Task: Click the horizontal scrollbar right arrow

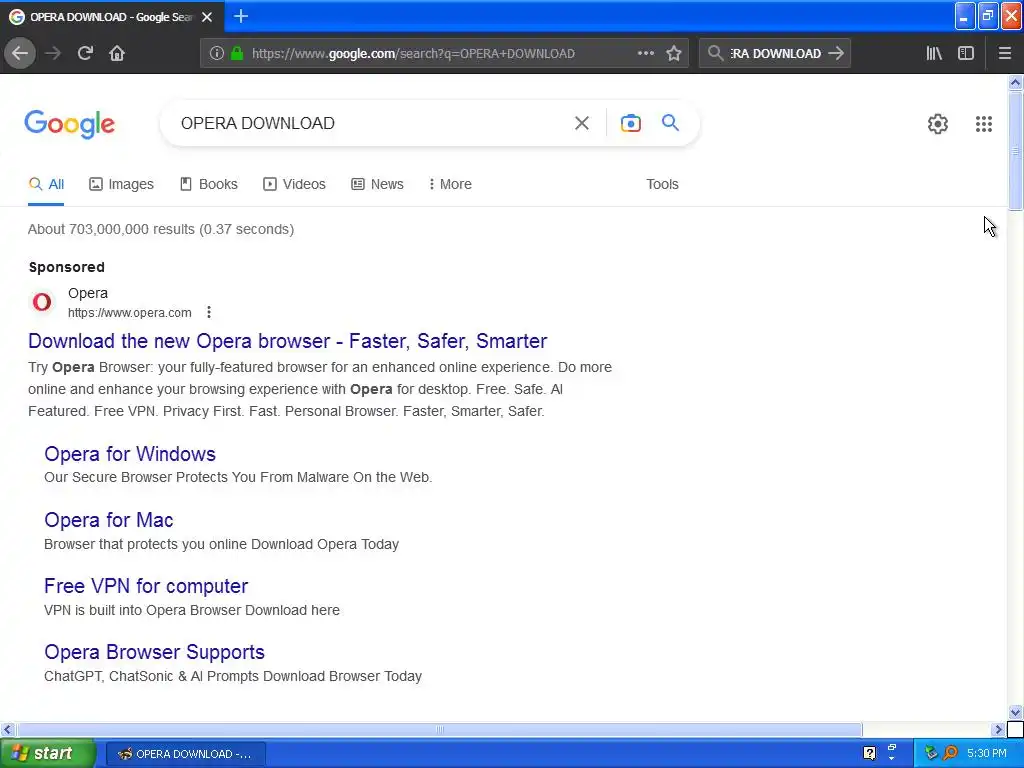Action: pyautogui.click(x=999, y=729)
